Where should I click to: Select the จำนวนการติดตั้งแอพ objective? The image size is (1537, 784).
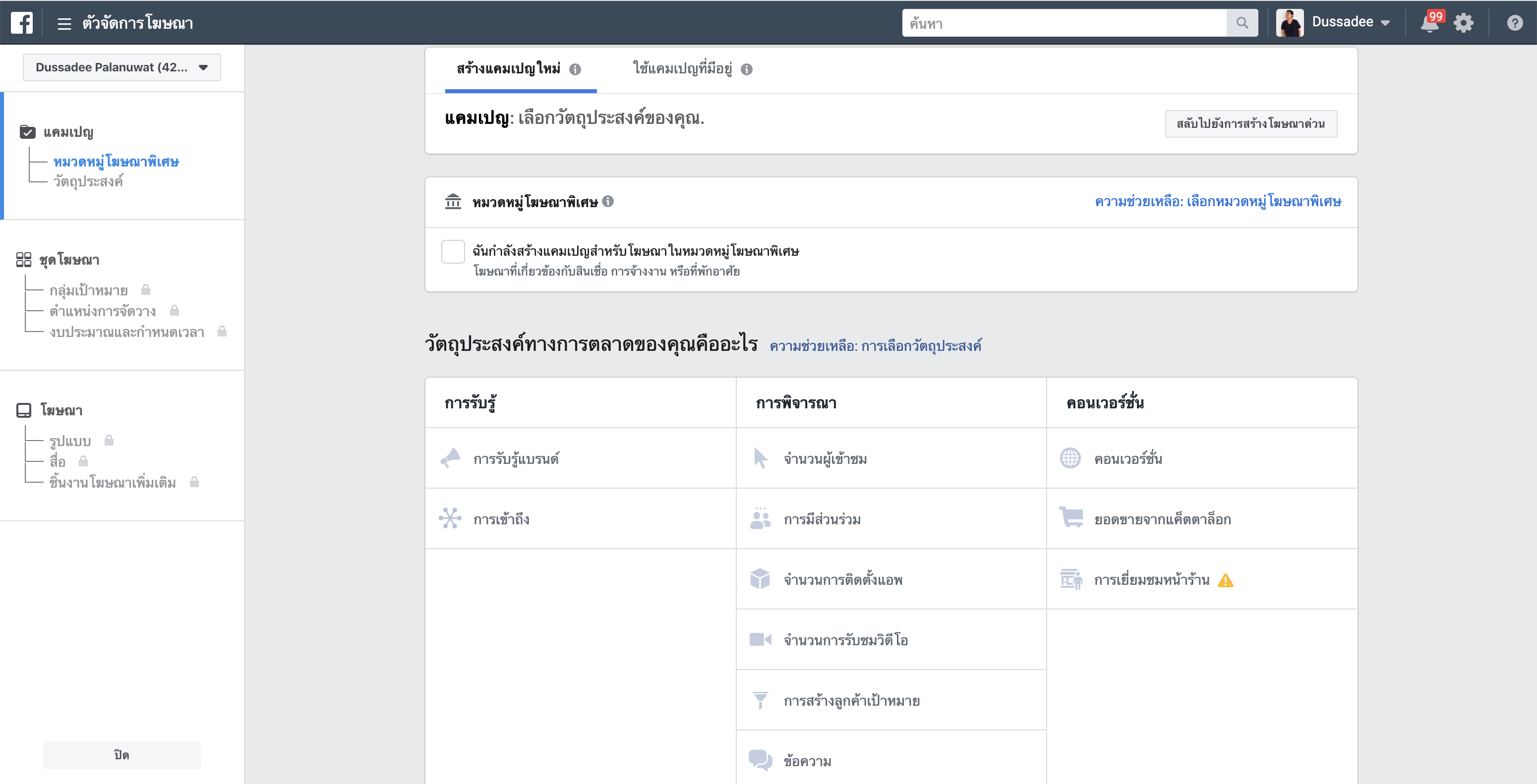tap(891, 579)
